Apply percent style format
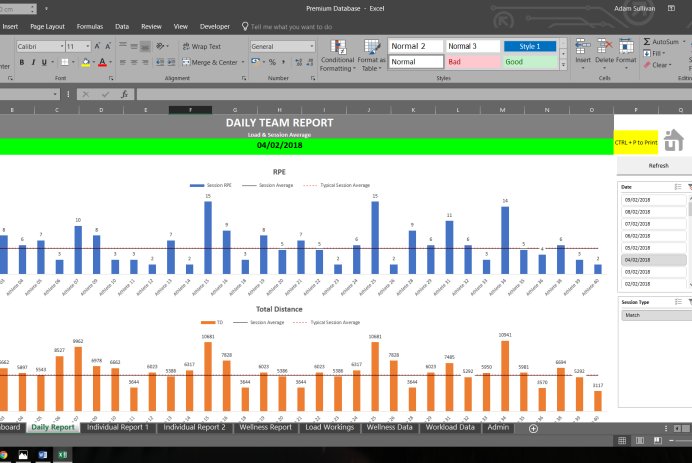This screenshot has height=463, width=692. 272,62
